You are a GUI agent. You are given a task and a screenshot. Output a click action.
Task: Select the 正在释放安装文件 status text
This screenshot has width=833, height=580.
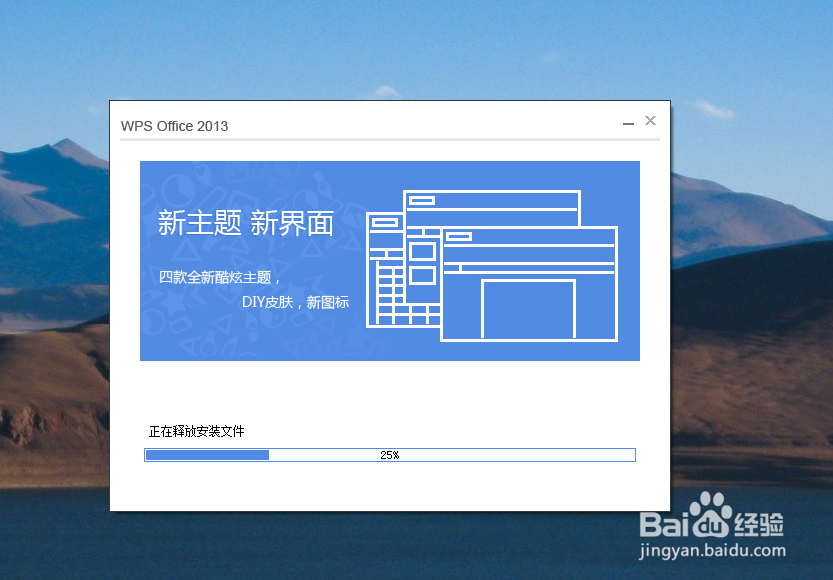[x=196, y=431]
